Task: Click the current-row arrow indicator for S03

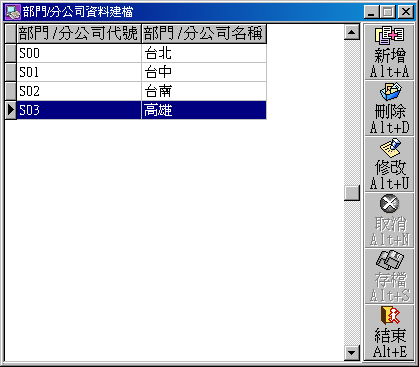Action: pyautogui.click(x=11, y=110)
